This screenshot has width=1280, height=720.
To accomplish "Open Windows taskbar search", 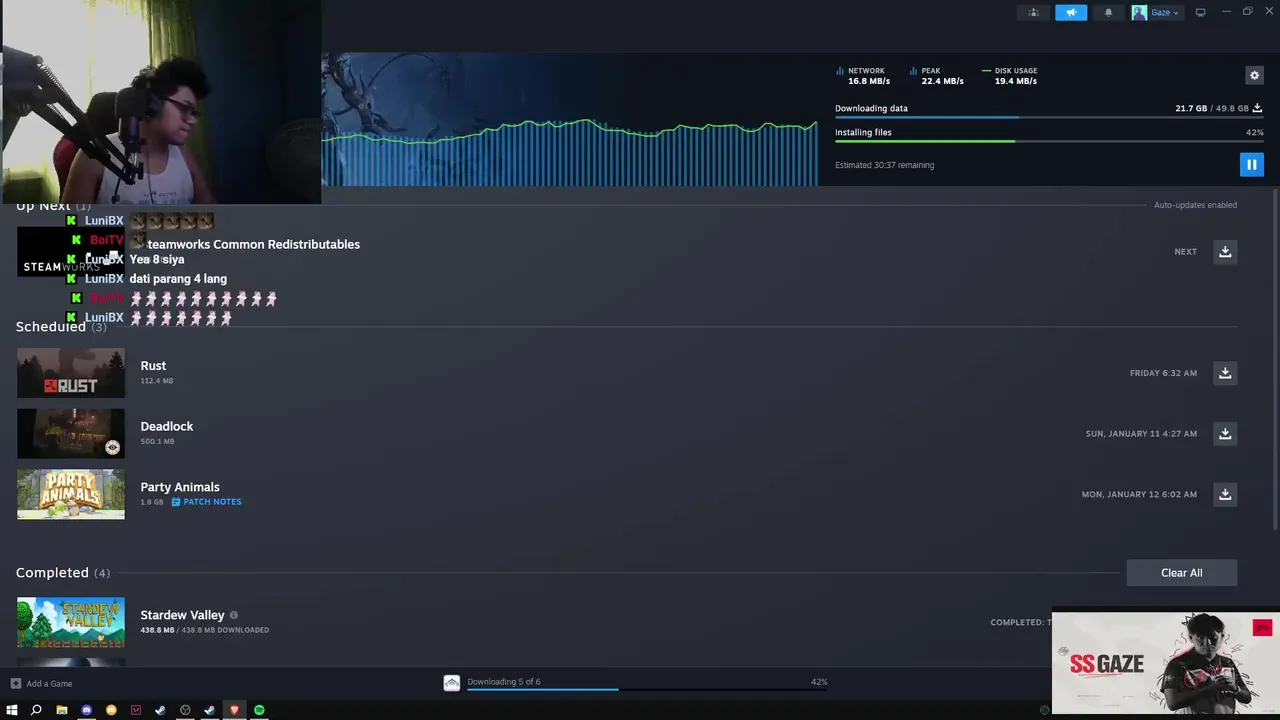I will click(x=36, y=710).
